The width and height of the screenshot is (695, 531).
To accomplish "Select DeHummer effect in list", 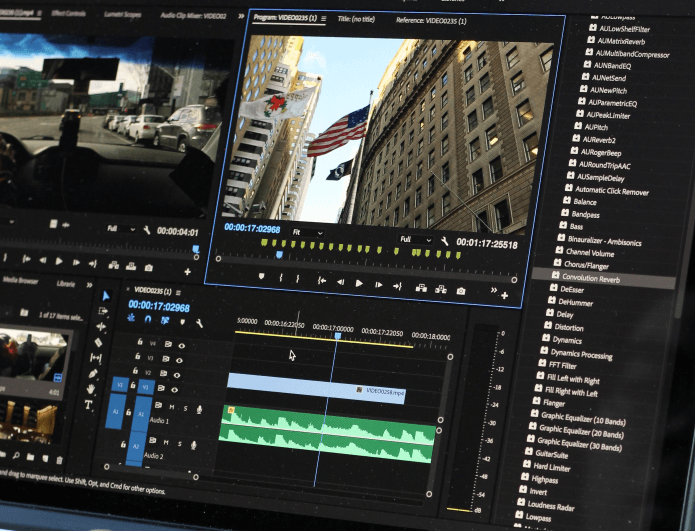I will pyautogui.click(x=575, y=302).
